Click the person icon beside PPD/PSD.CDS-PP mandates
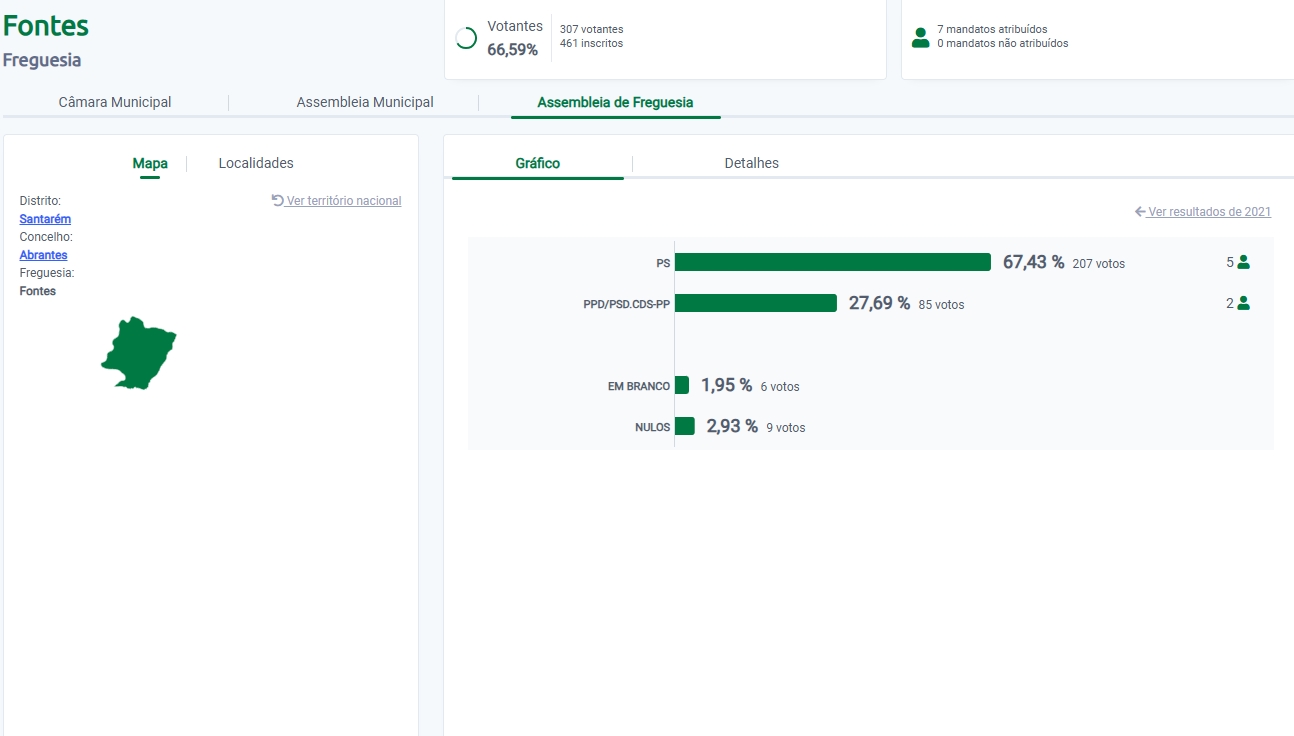The width and height of the screenshot is (1294, 736). [x=1243, y=303]
